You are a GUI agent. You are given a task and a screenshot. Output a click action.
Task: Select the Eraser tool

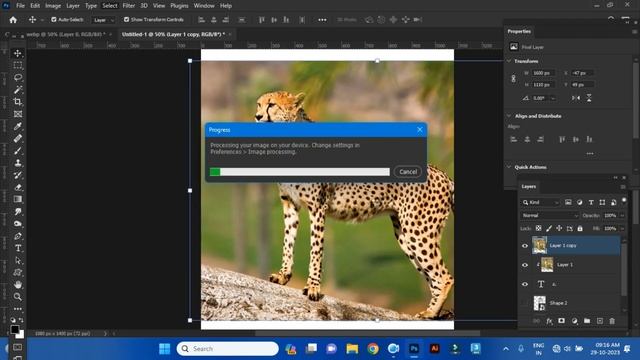click(x=18, y=187)
